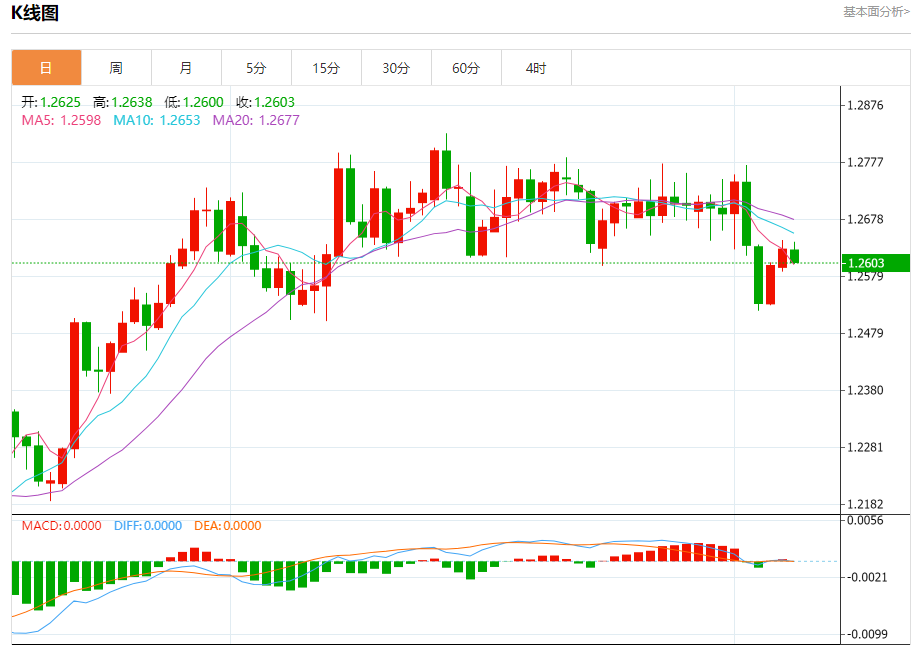
Task: Click the MA10: 1.2653 value
Action: 156,120
